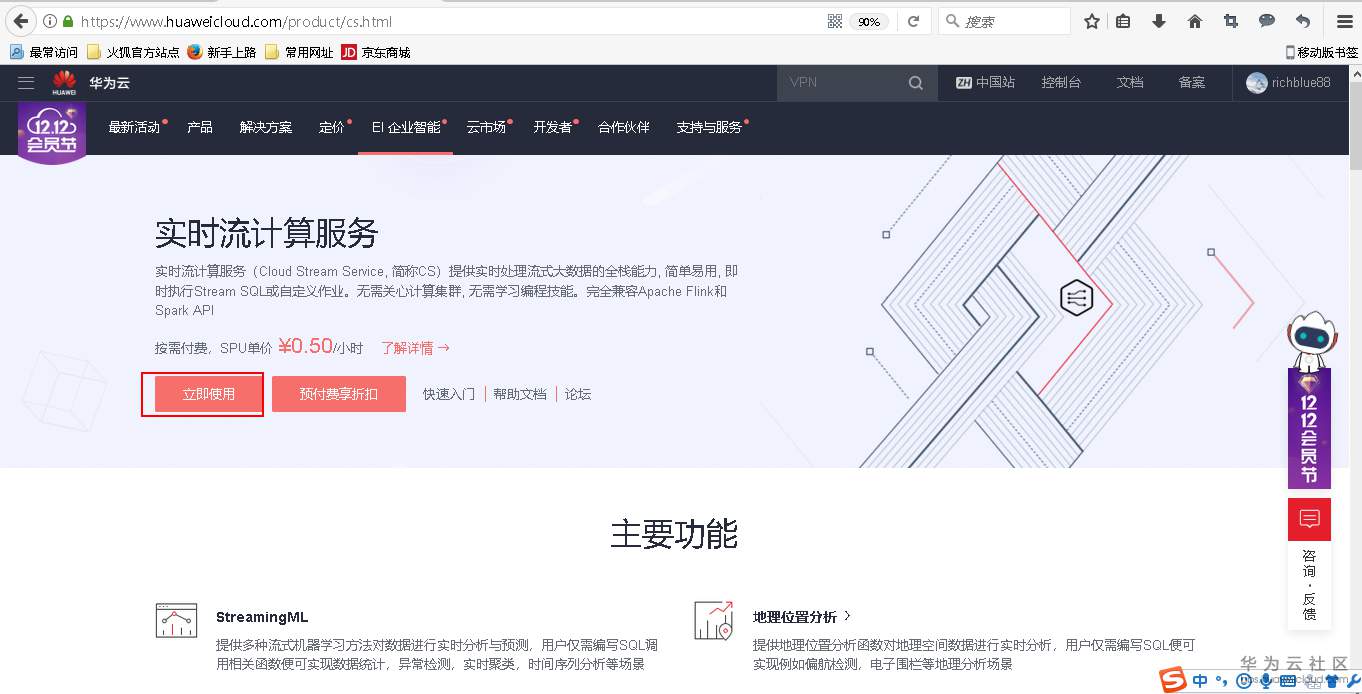1362x694 pixels.
Task: Click the screenshot crop icon in toolbar
Action: coord(1231,20)
